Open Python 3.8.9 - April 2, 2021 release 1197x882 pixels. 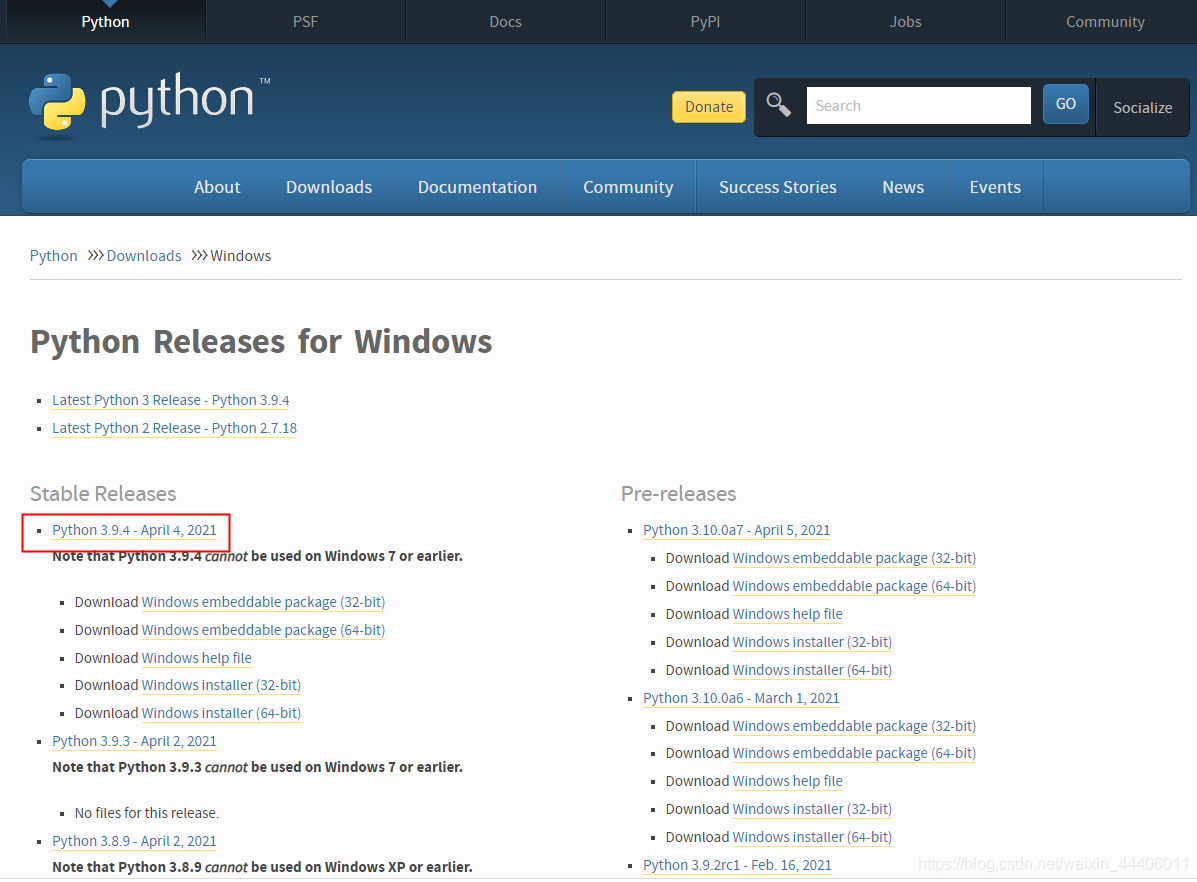pos(134,841)
